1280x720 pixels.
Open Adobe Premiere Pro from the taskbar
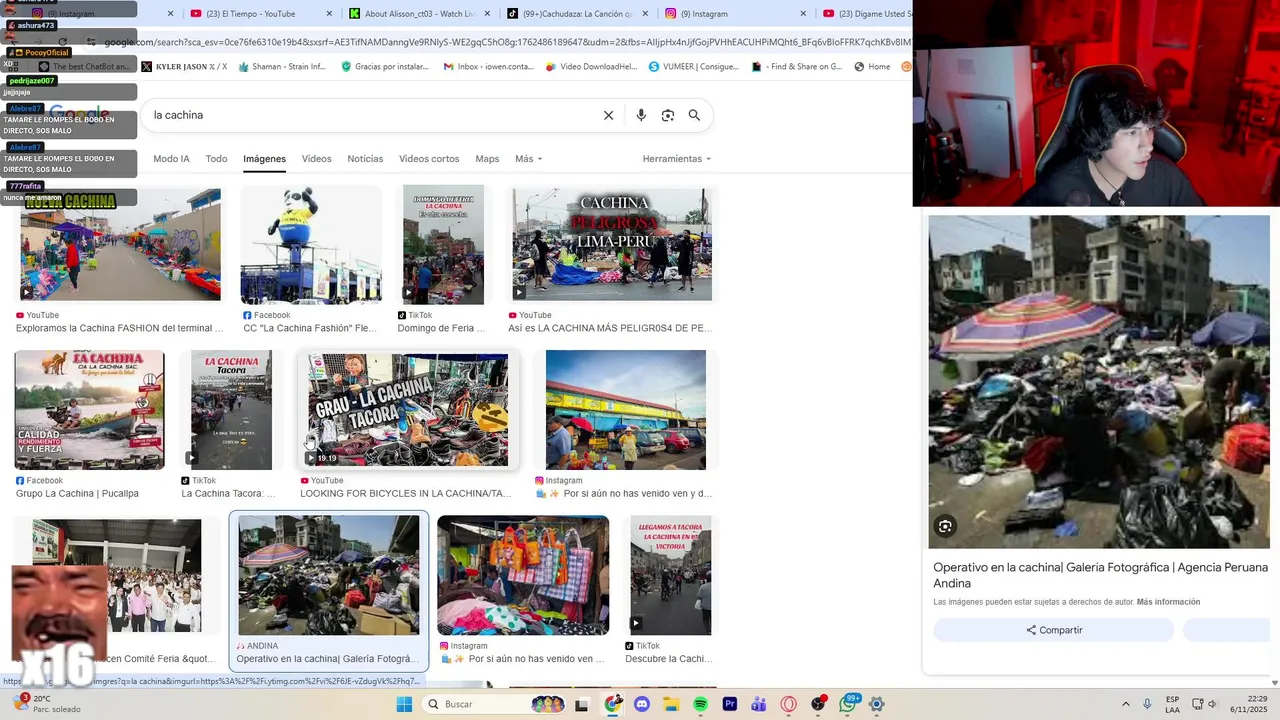click(x=730, y=704)
